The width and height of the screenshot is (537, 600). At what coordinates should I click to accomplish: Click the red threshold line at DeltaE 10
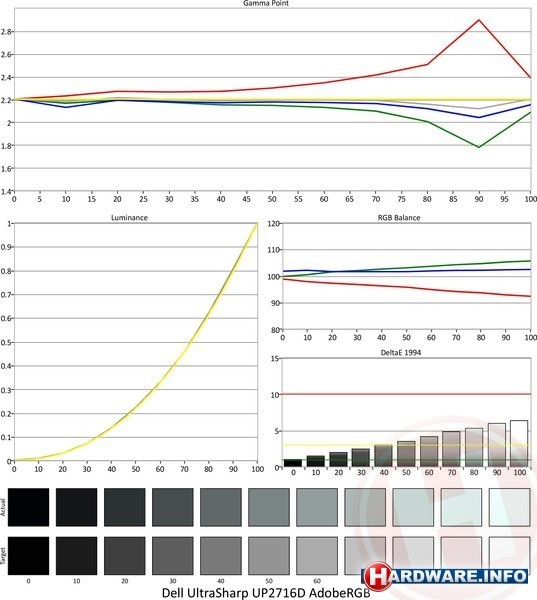point(406,394)
